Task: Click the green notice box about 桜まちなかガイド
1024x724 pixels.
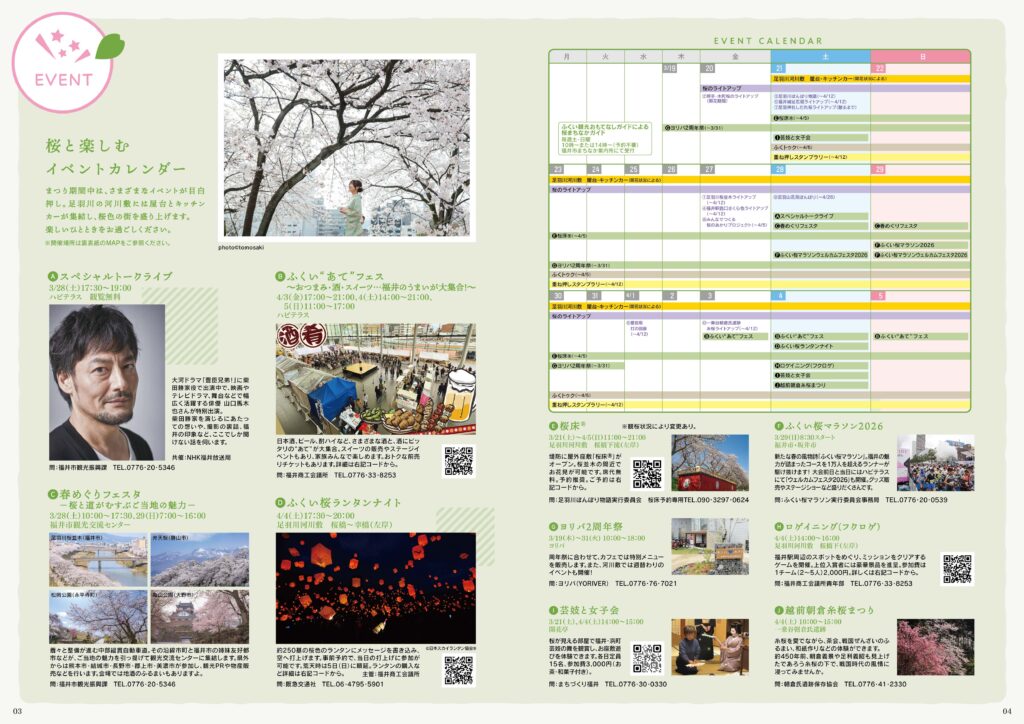Action: coord(604,140)
